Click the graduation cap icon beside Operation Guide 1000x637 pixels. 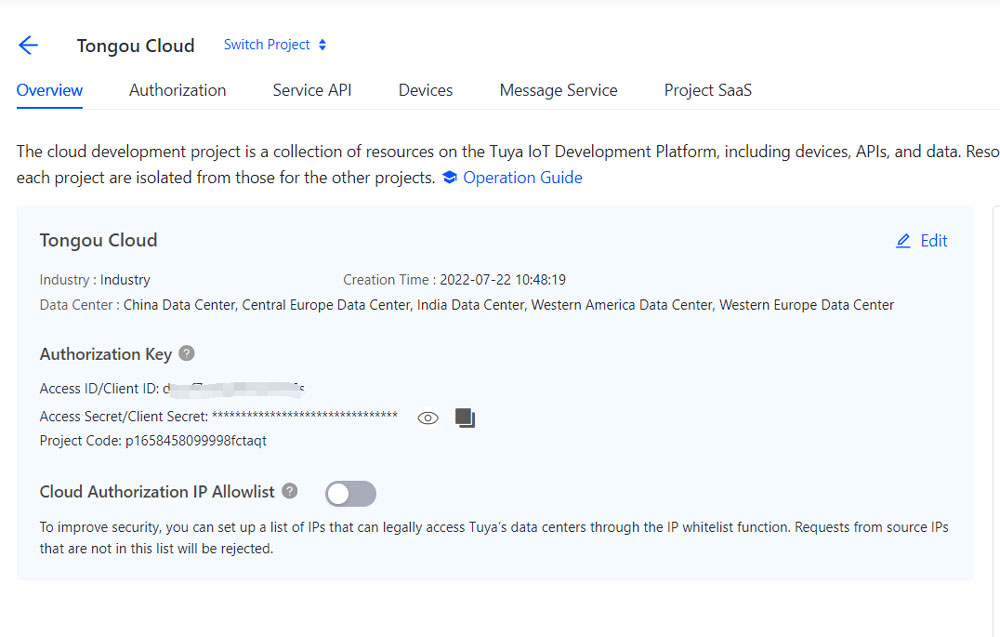tap(450, 178)
